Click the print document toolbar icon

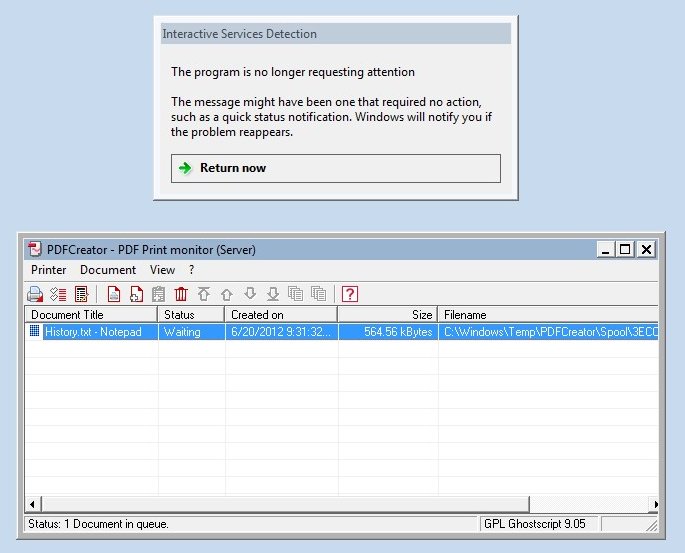click(114, 294)
